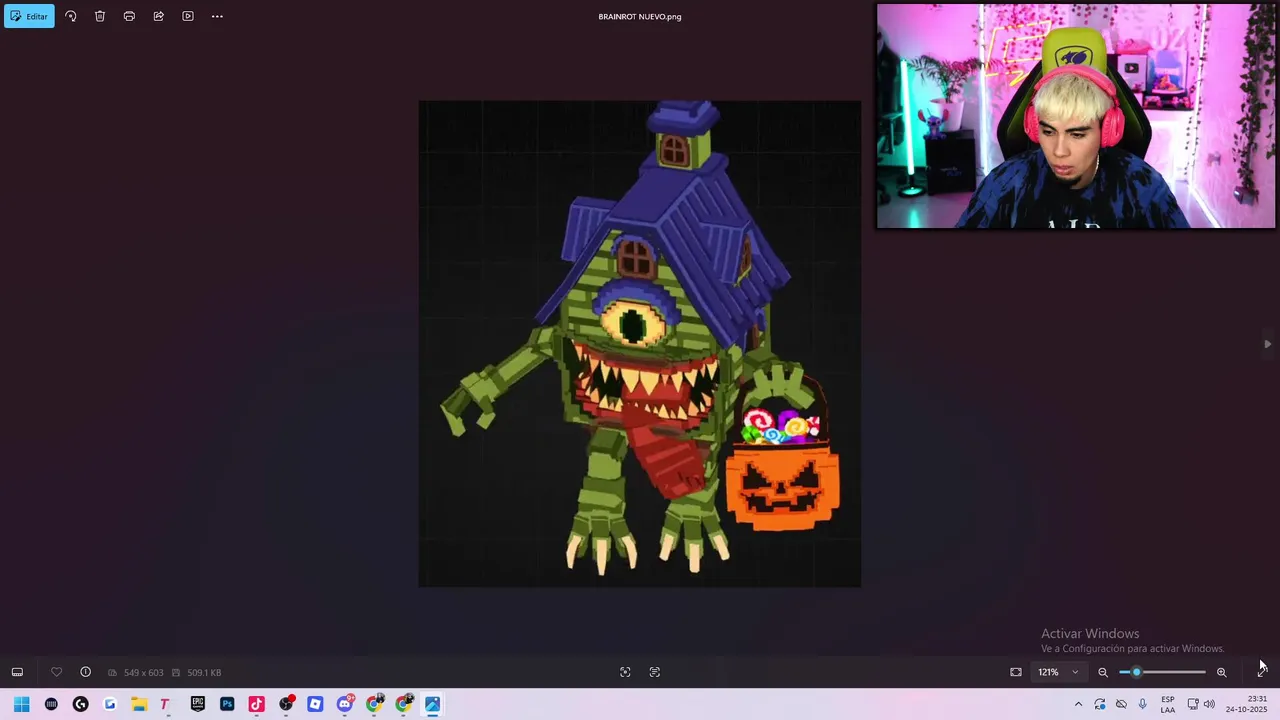The width and height of the screenshot is (1280, 720).
Task: Open the clock showing 23:31
Action: [1246, 704]
